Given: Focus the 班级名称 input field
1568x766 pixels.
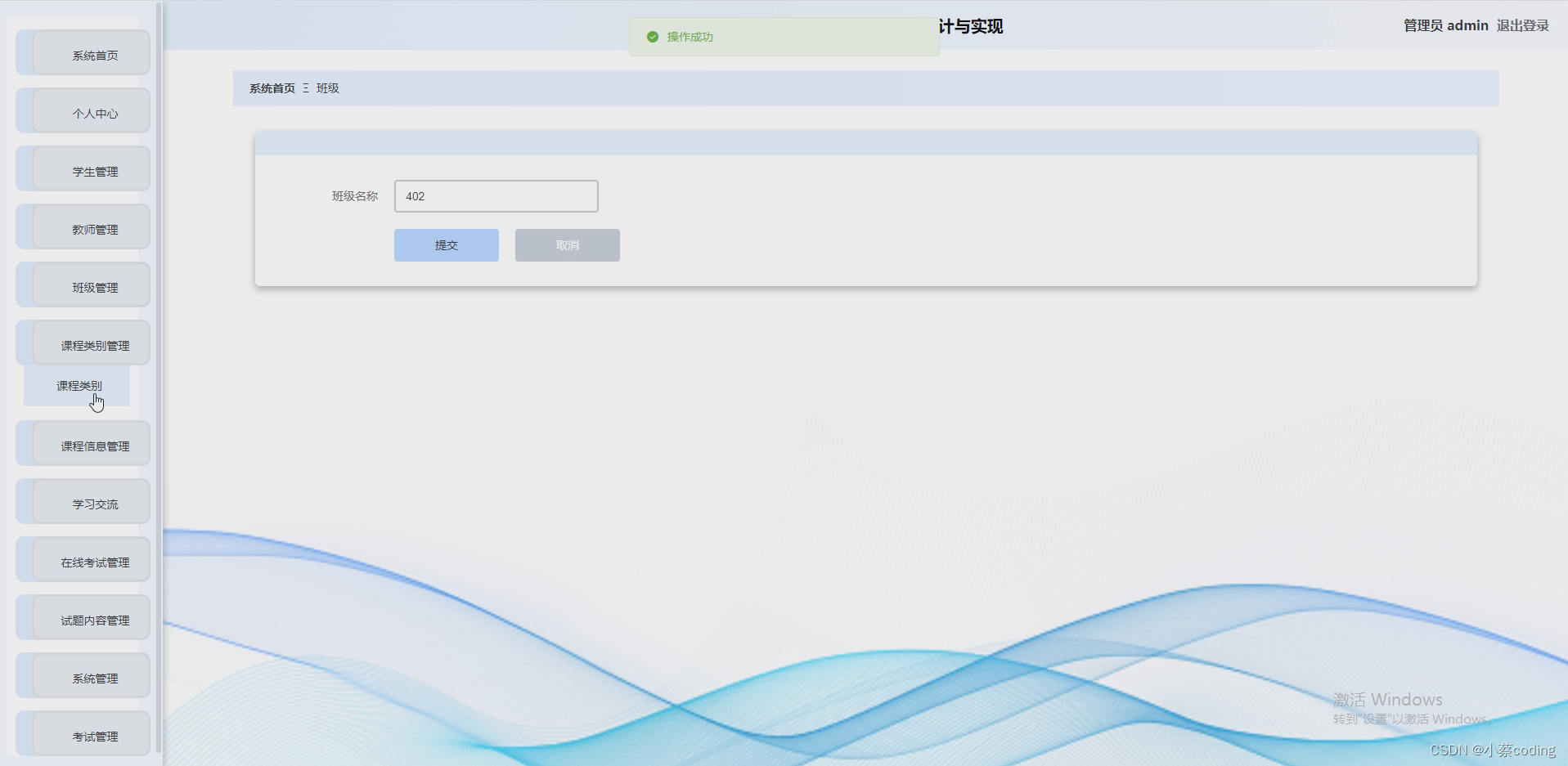Looking at the screenshot, I should click(x=496, y=196).
